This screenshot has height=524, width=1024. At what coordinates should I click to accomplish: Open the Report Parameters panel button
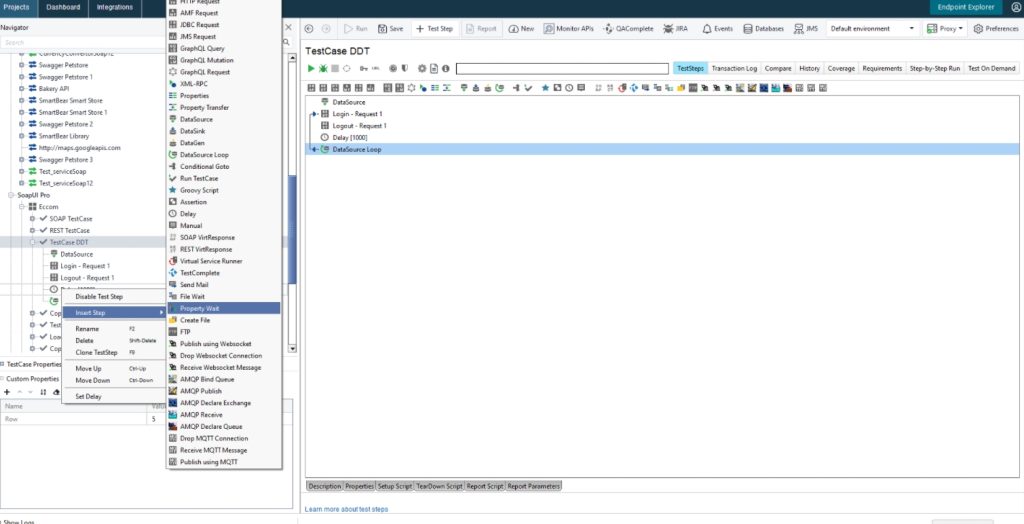[x=534, y=486]
